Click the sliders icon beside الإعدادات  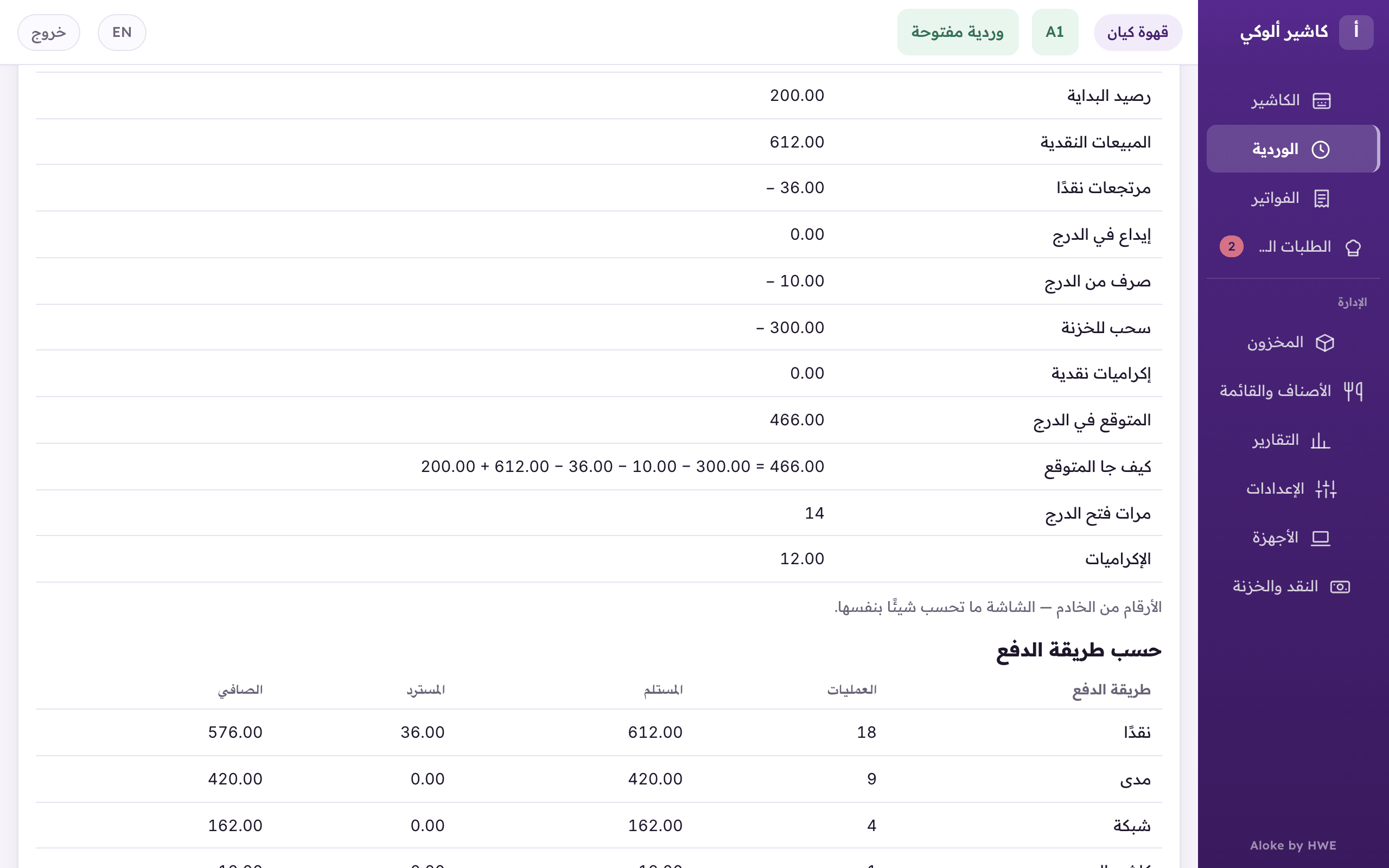click(x=1326, y=489)
